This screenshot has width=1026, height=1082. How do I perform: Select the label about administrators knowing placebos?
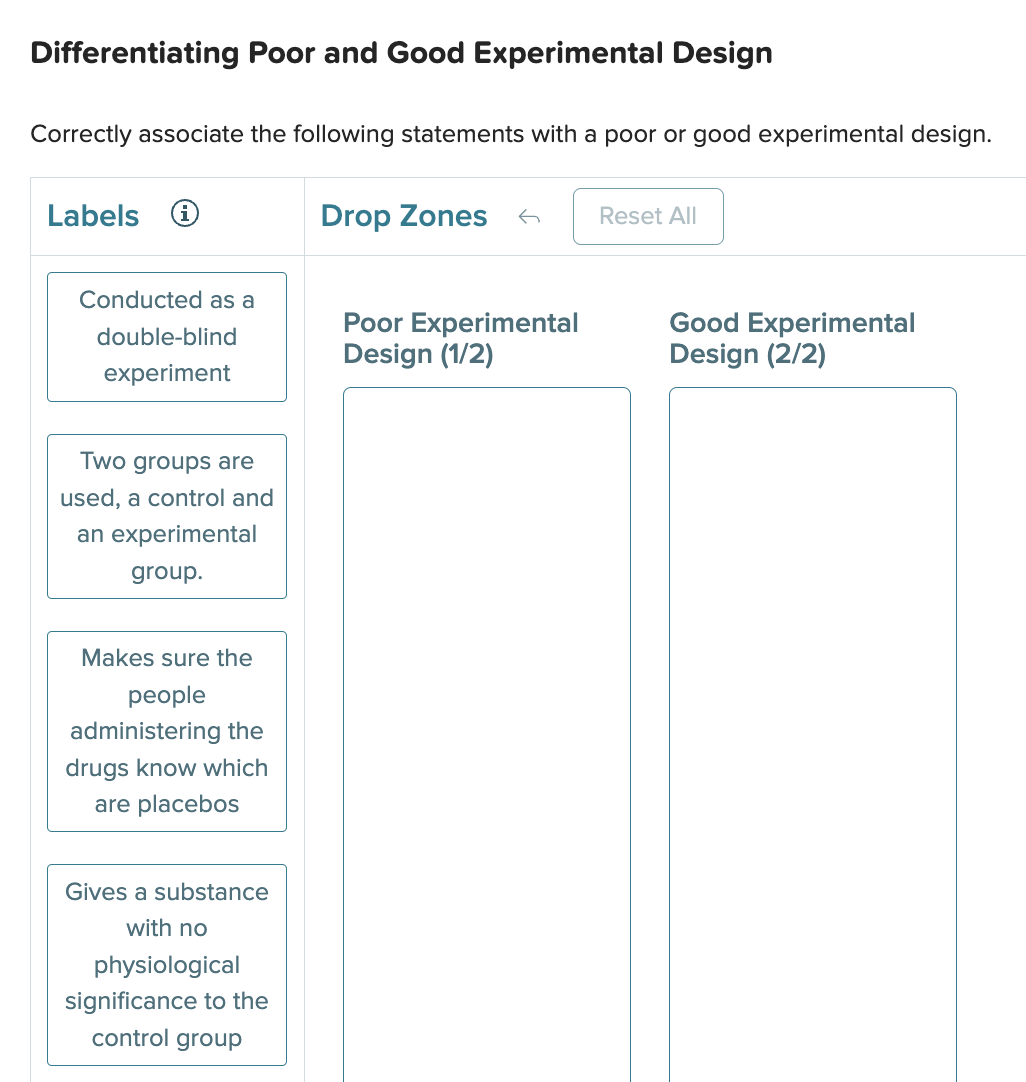pyautogui.click(x=166, y=731)
